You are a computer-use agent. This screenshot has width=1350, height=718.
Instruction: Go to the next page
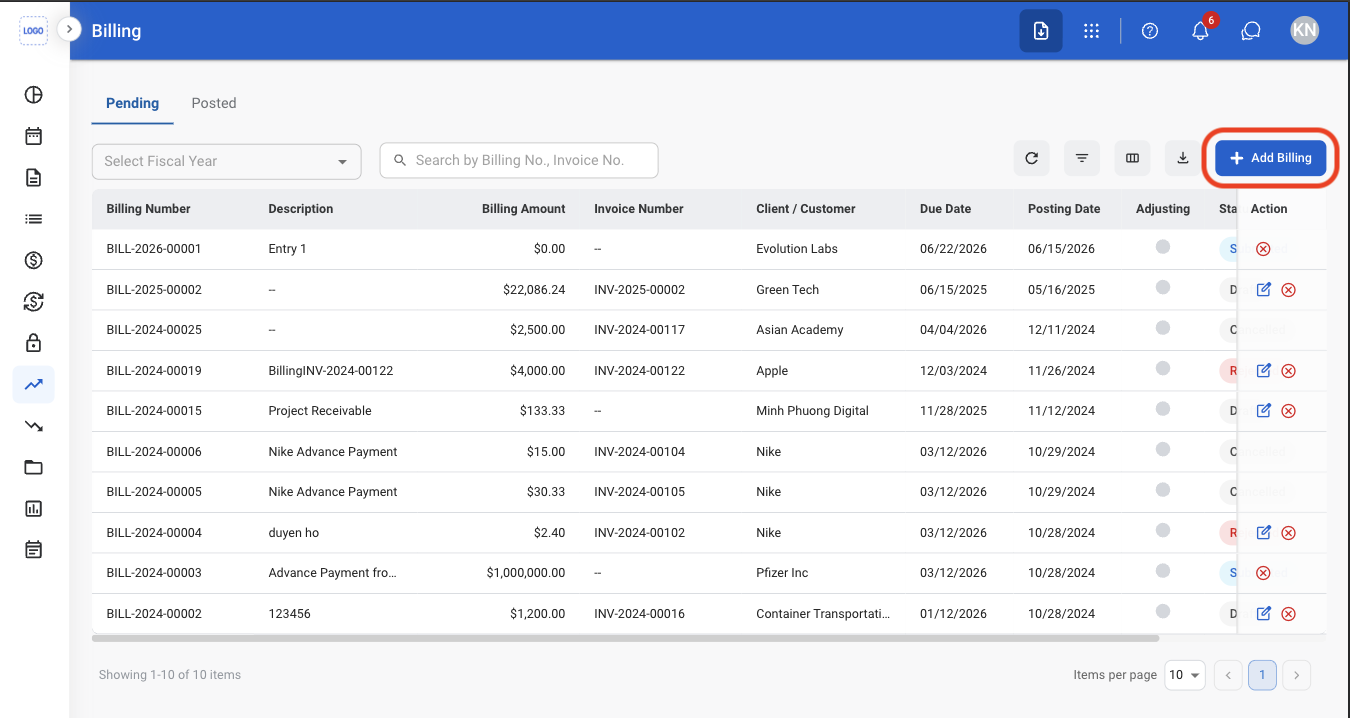pos(1296,675)
